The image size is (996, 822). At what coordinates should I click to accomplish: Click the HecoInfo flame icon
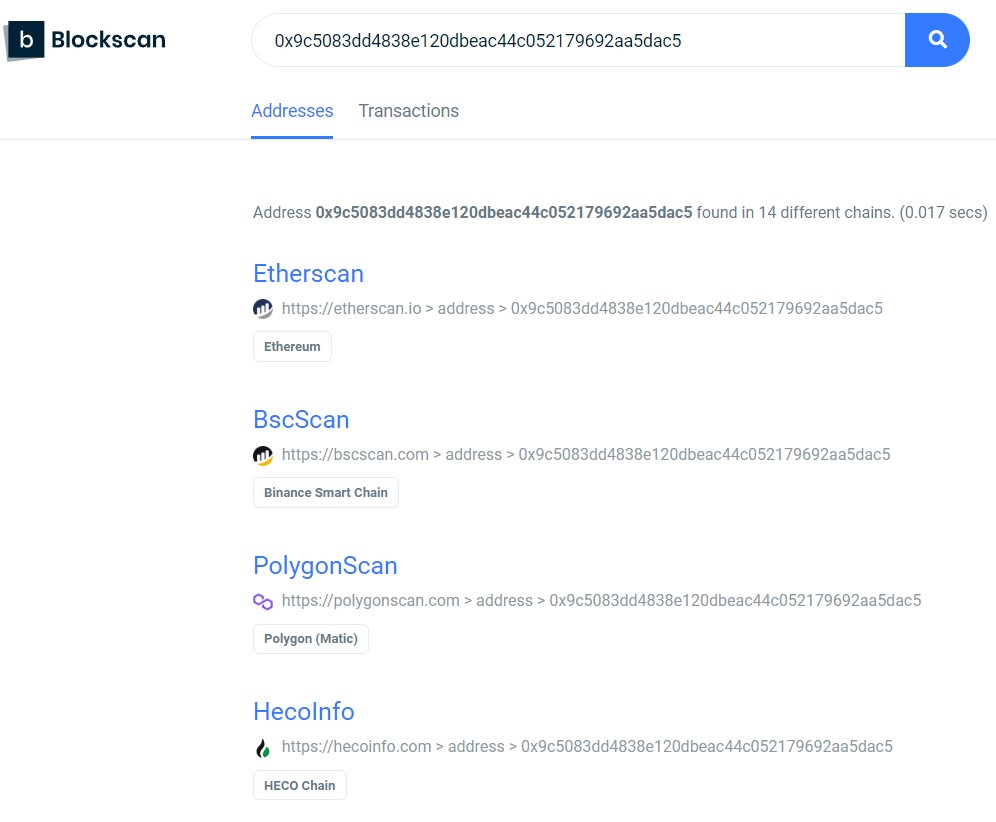coord(263,747)
